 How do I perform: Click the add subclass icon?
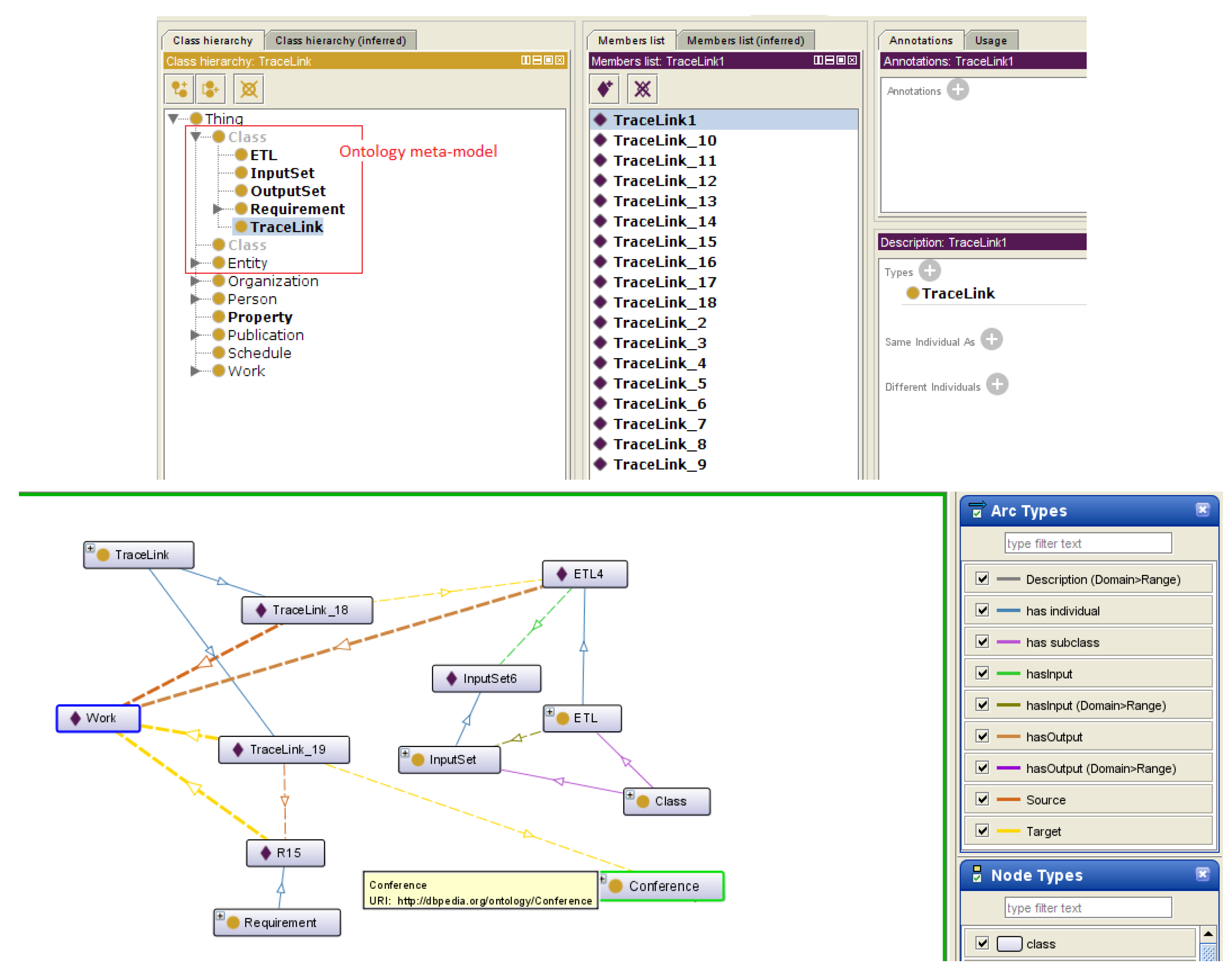179,89
